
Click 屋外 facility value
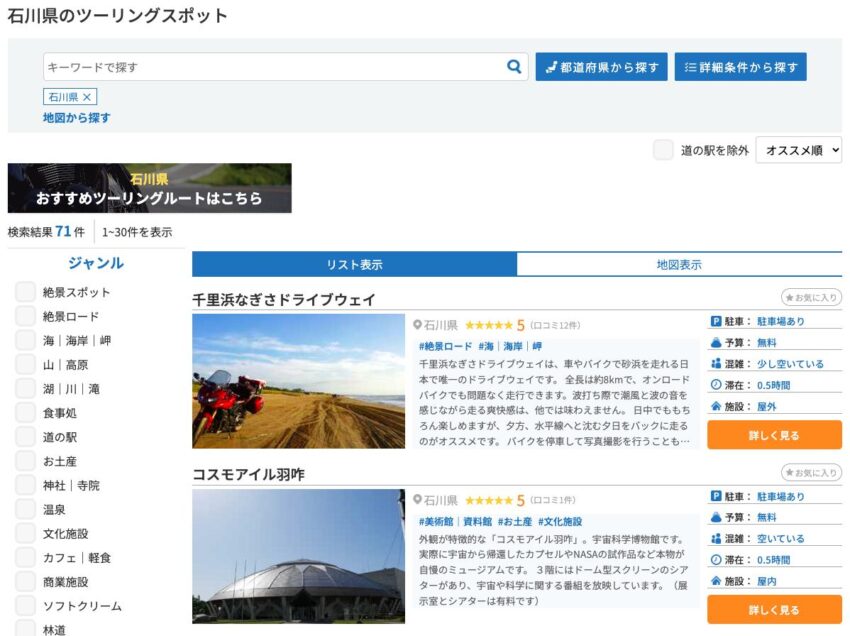[767, 406]
